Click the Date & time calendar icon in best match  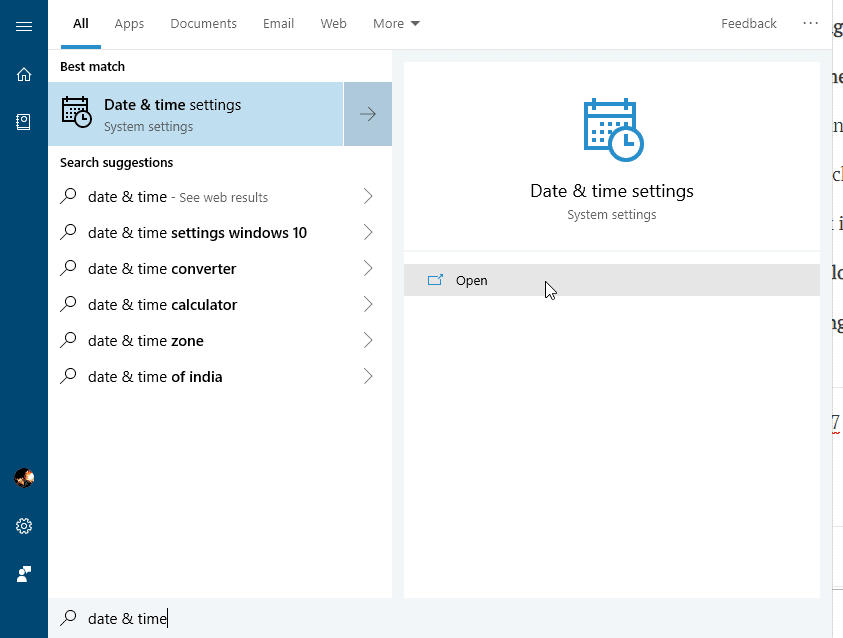tap(76, 112)
